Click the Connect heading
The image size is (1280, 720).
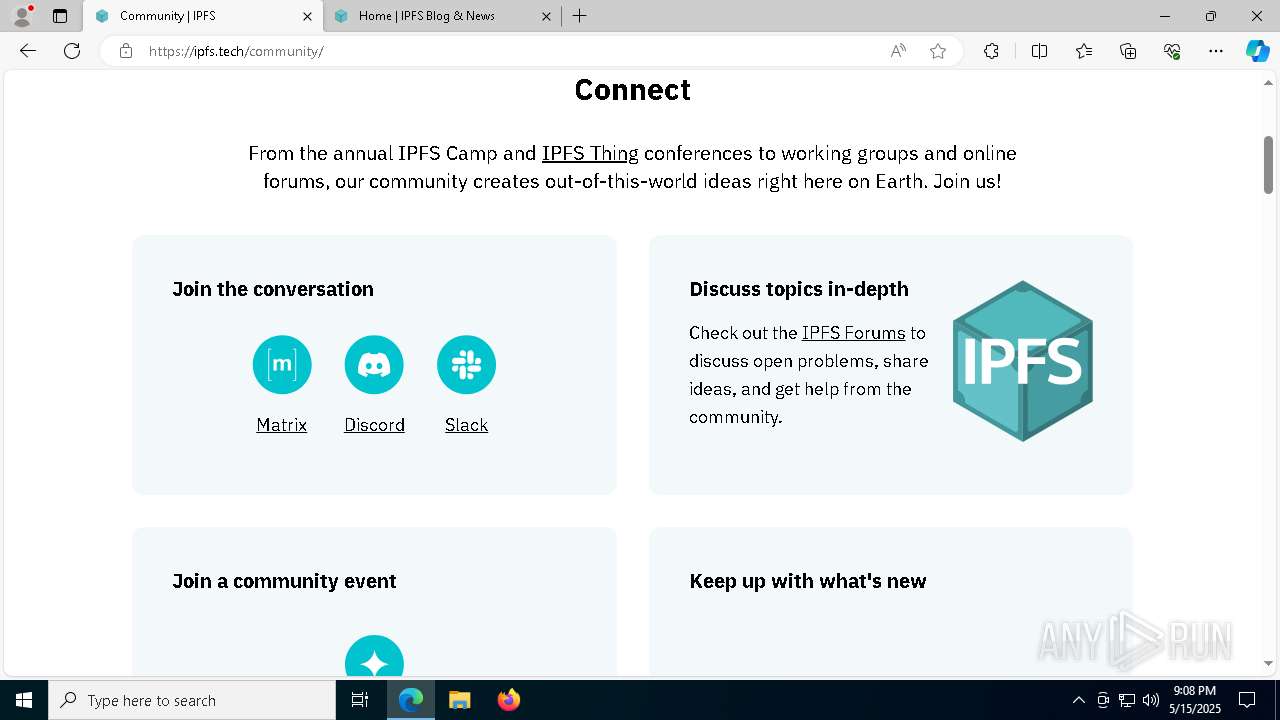coord(633,90)
